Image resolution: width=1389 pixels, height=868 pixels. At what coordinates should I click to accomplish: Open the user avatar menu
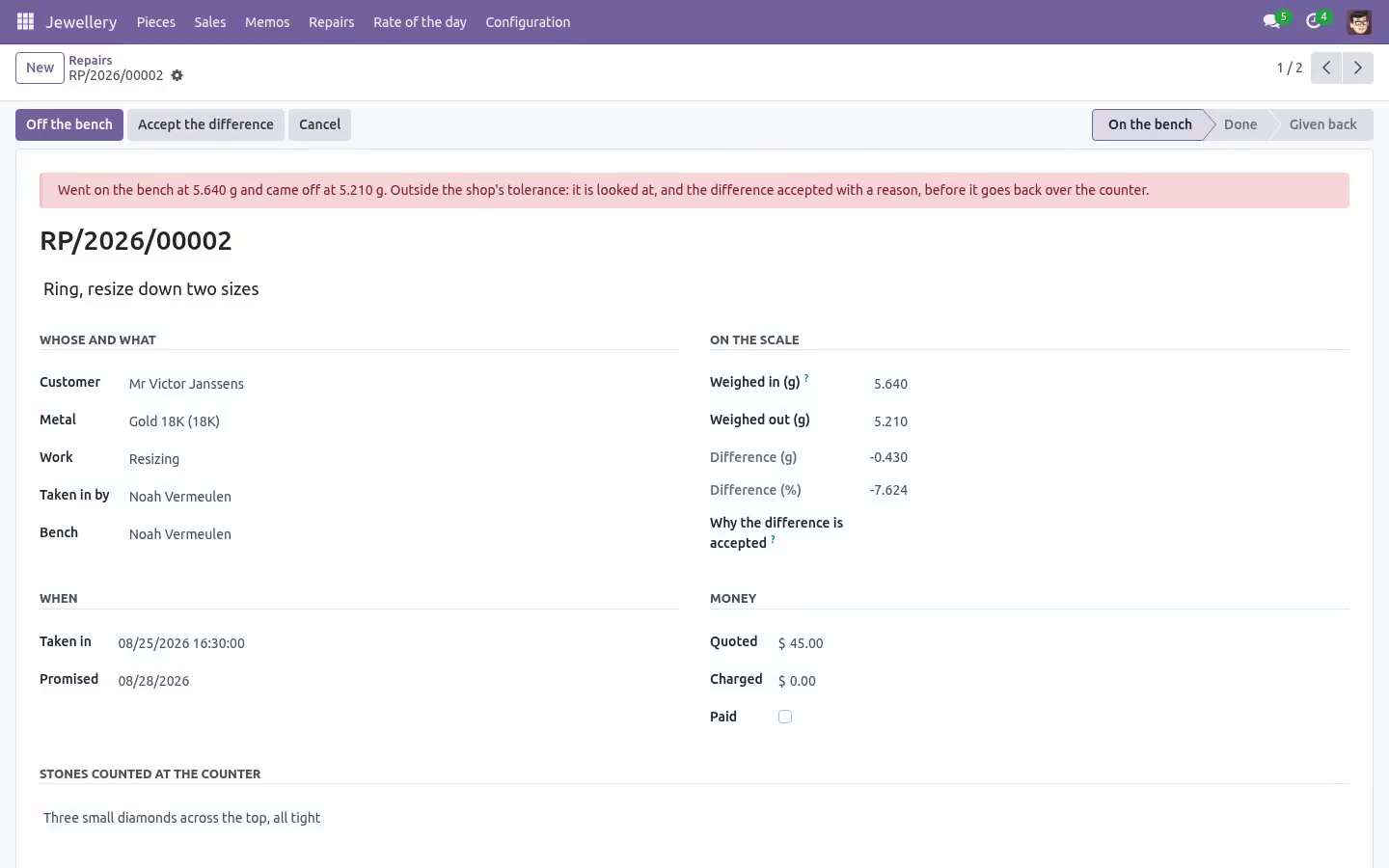[x=1359, y=21]
